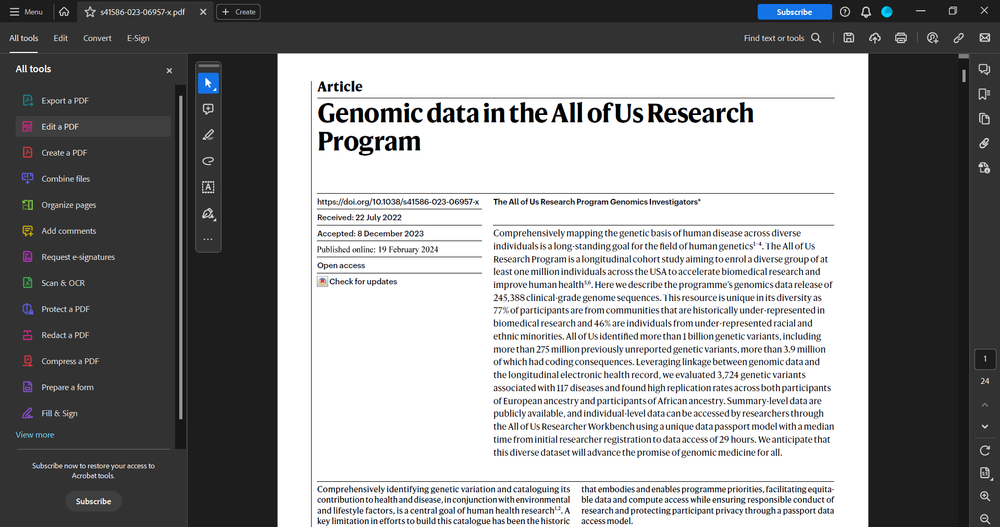Image resolution: width=1000 pixels, height=527 pixels.
Task: Close the All tools panel
Action: coord(169,70)
